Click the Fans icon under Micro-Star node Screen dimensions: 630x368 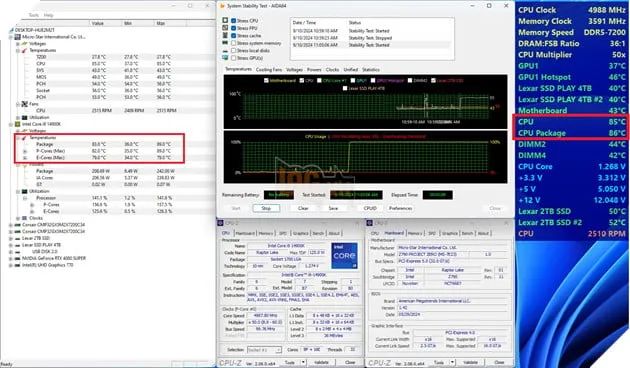point(25,104)
